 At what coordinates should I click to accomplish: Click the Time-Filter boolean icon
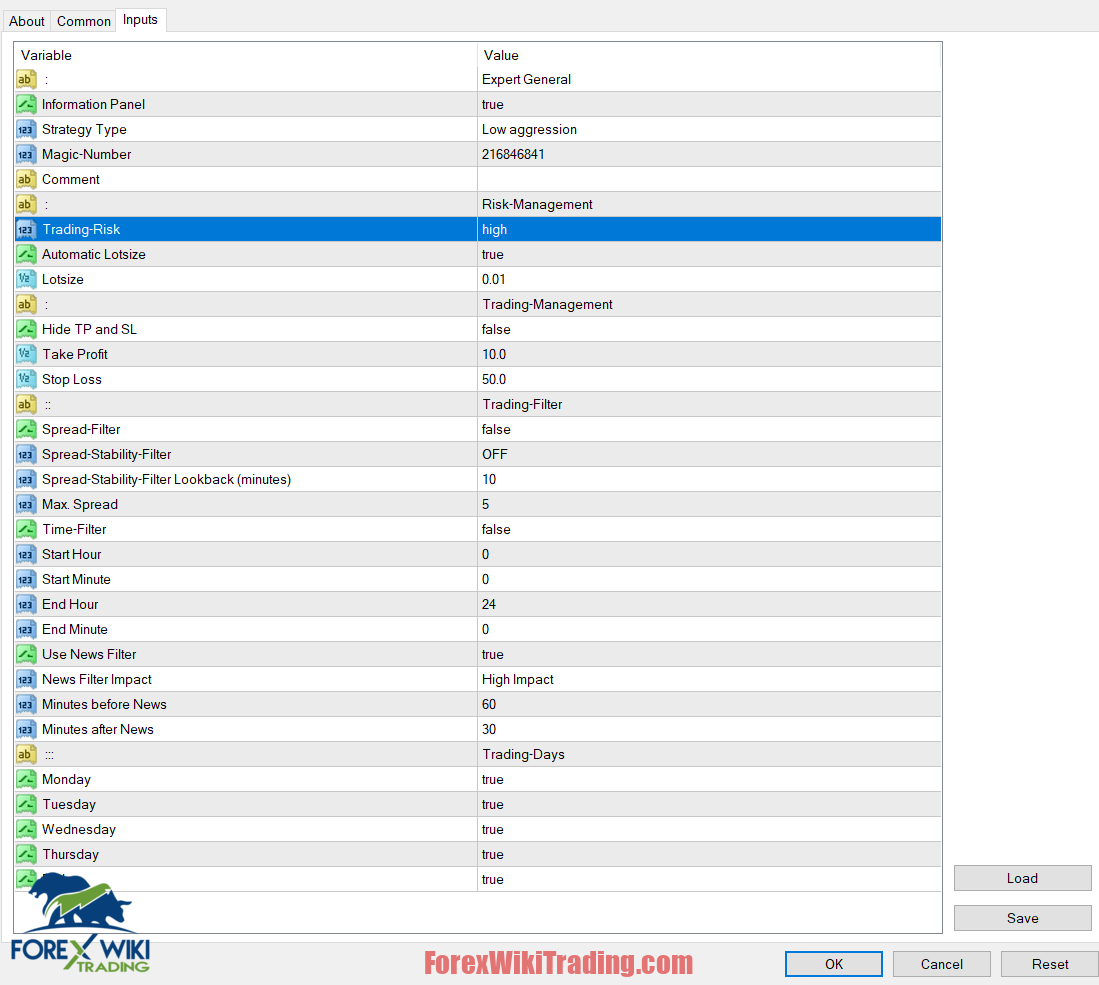click(26, 529)
